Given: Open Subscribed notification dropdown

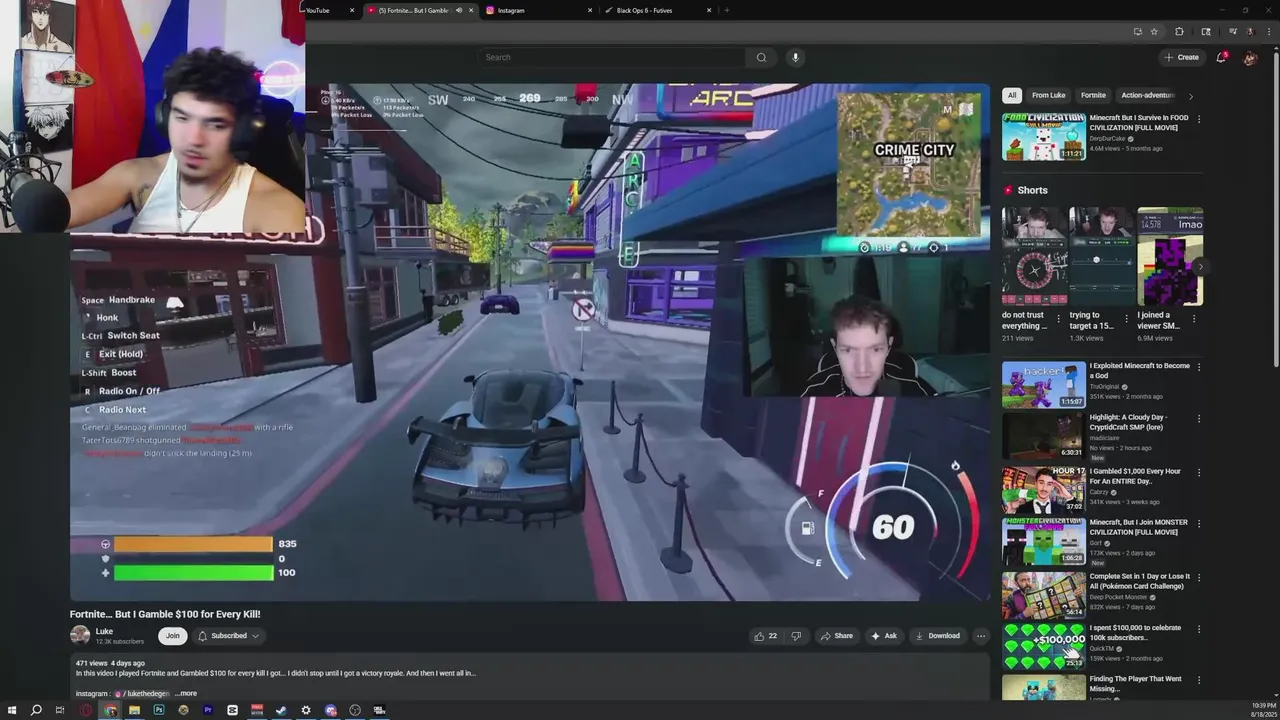Looking at the screenshot, I should (228, 636).
